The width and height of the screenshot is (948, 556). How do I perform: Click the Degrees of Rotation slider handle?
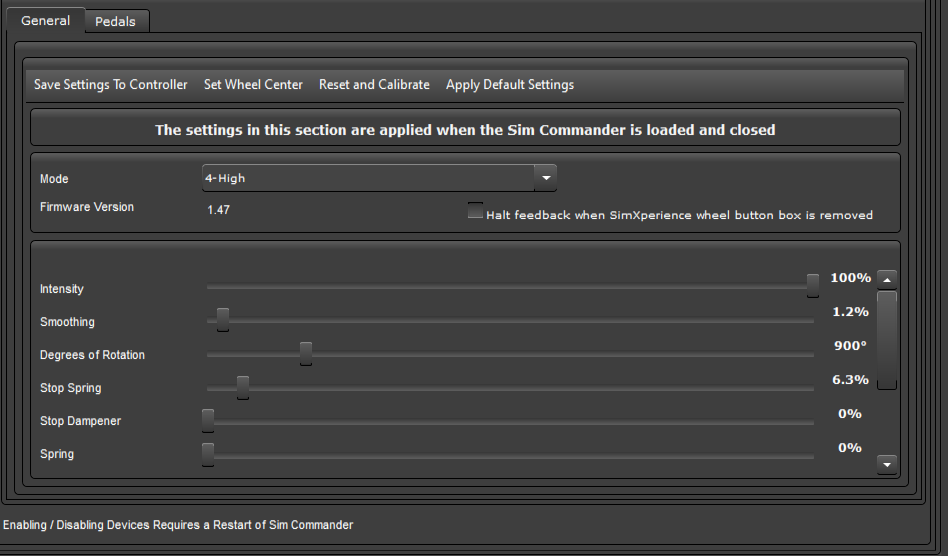[306, 354]
